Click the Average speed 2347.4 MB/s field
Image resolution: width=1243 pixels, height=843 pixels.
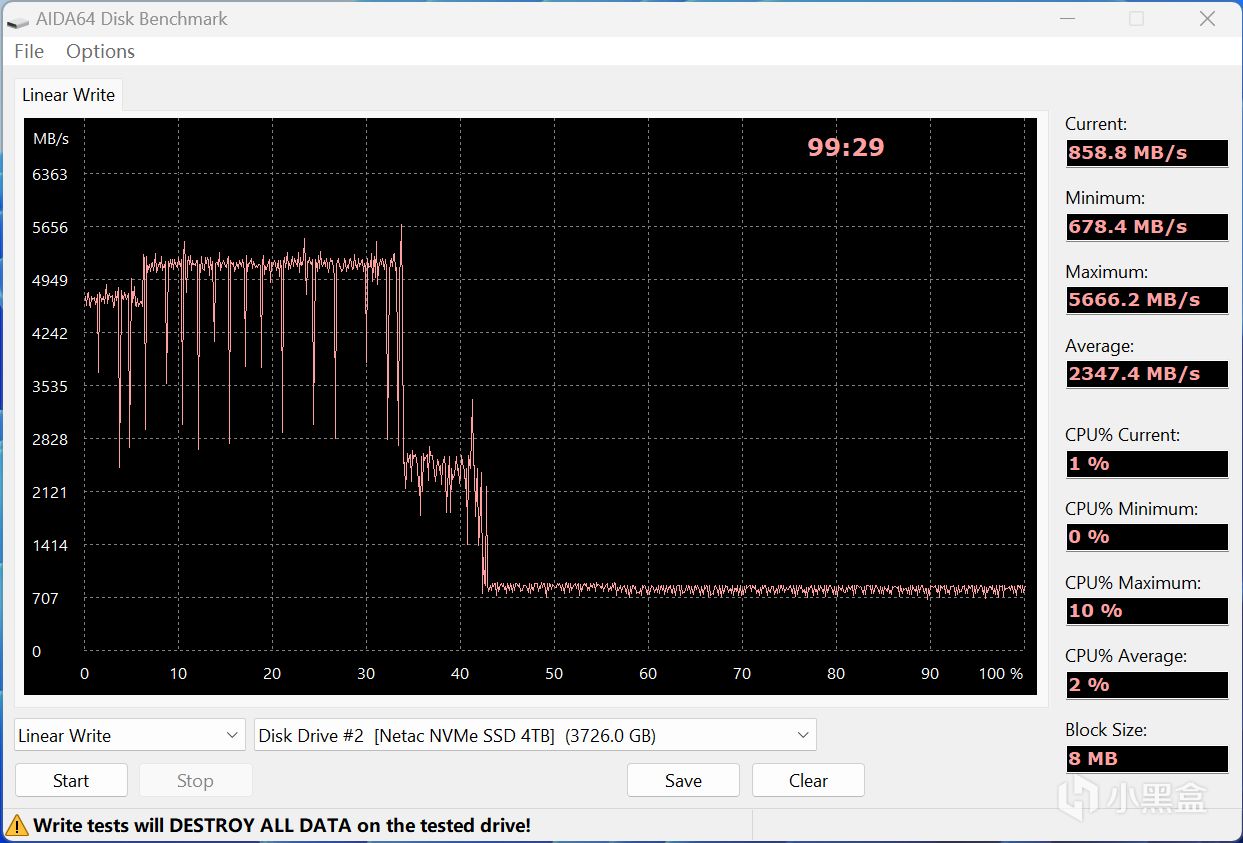[1146, 374]
